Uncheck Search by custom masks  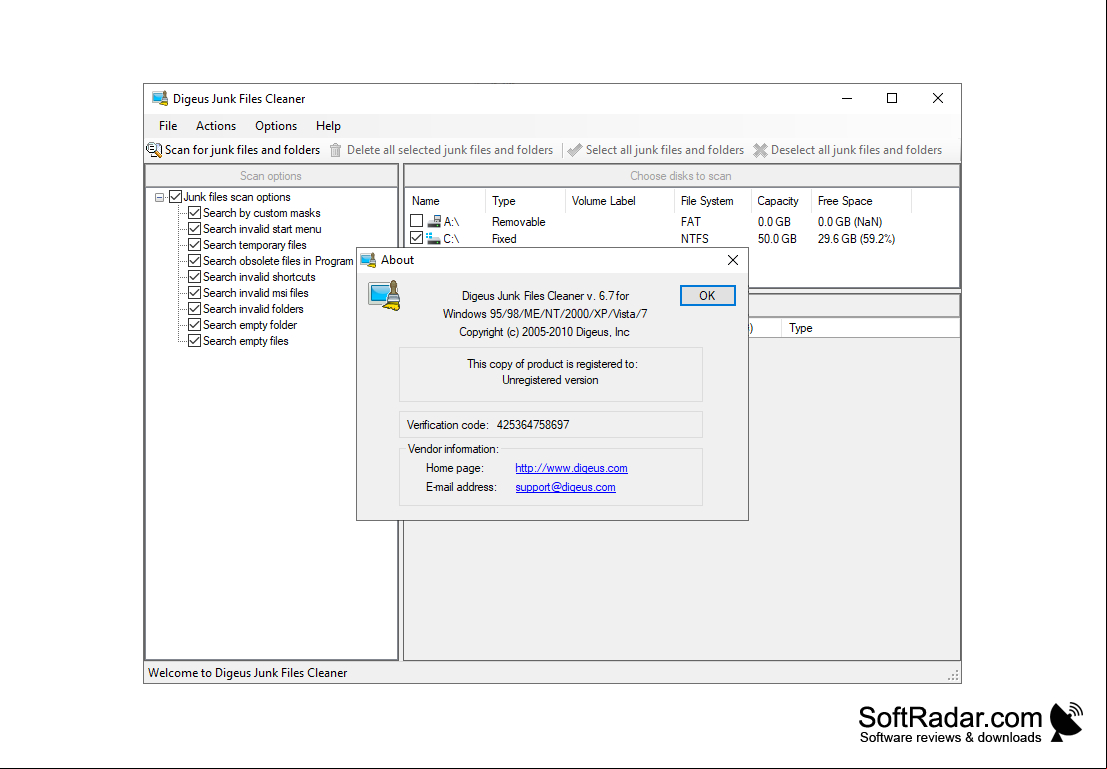195,213
